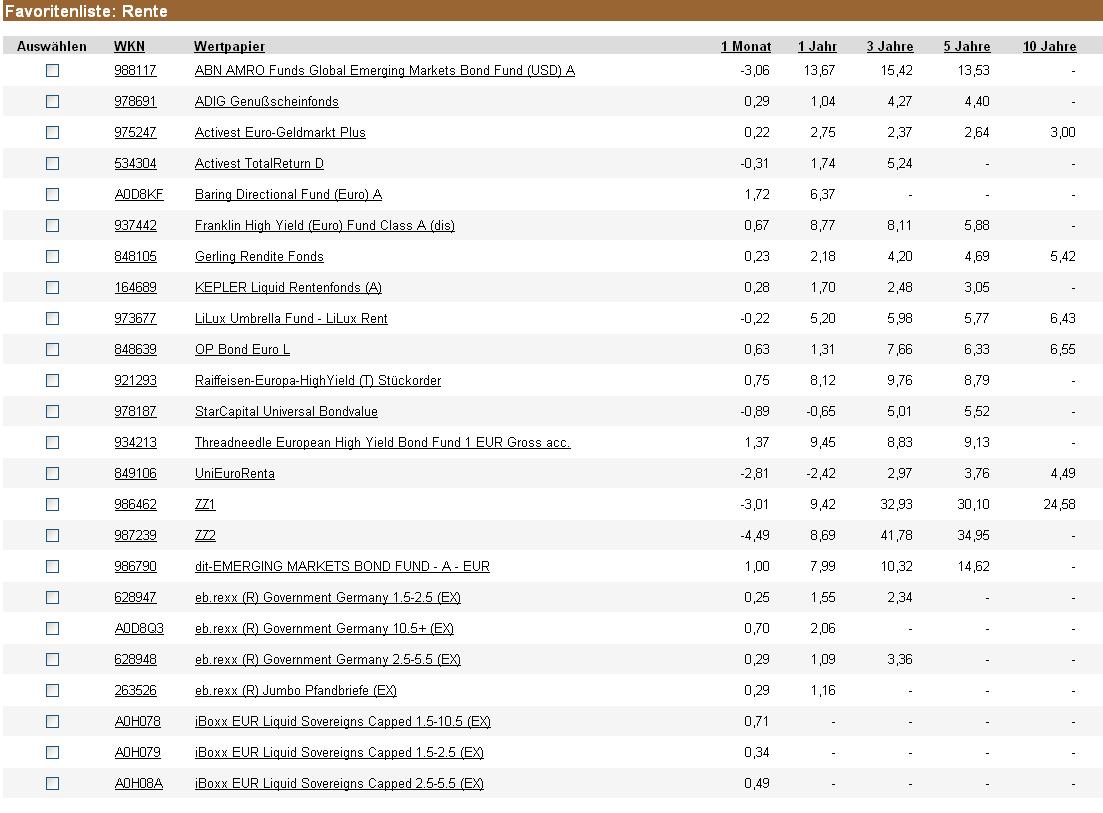Select the Baring Directional Fund row checkbox
Image resolution: width=1103 pixels, height=813 pixels.
[52, 194]
